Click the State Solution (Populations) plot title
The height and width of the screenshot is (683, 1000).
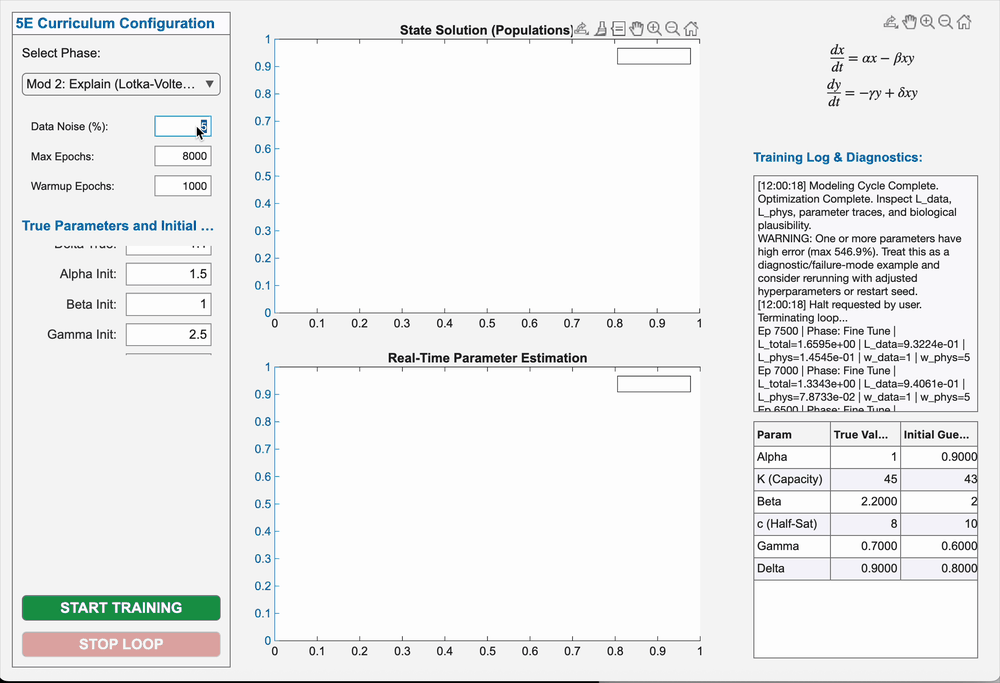[486, 30]
